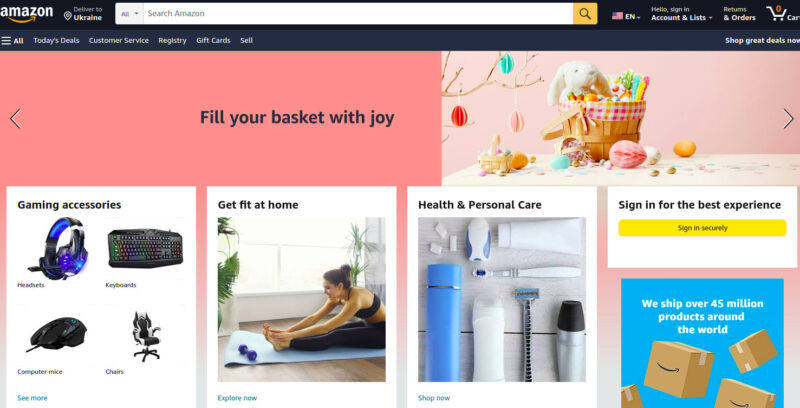Expand the All search category dropdown
This screenshot has height=408, width=800.
tap(130, 14)
